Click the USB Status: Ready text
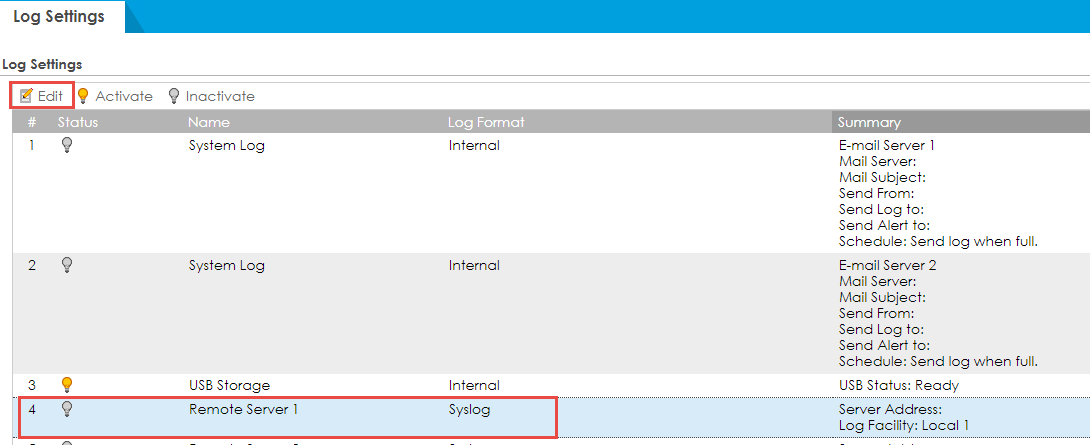The width and height of the screenshot is (1090, 445). (899, 385)
